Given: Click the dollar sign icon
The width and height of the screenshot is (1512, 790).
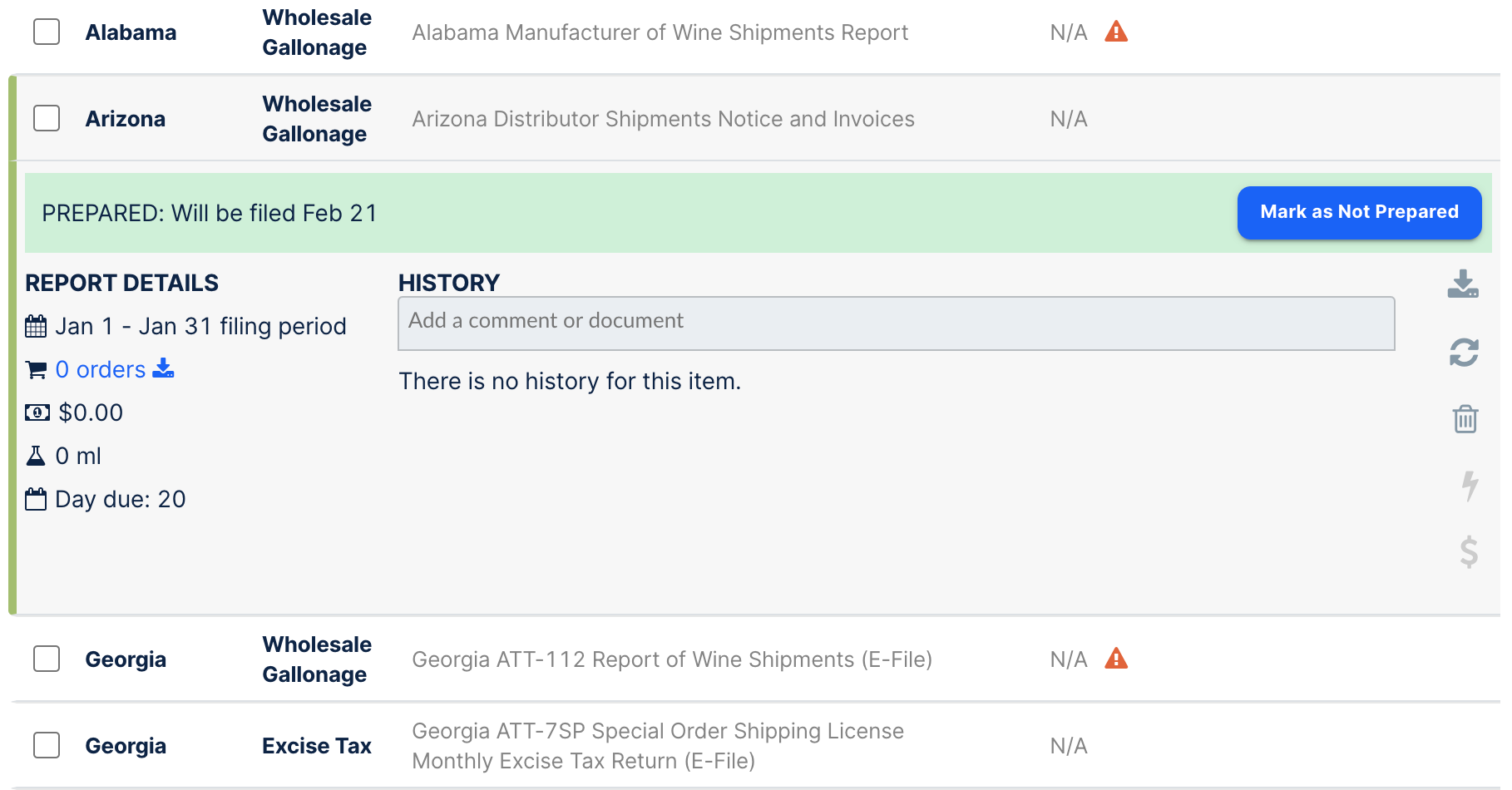Looking at the screenshot, I should click(x=1469, y=551).
